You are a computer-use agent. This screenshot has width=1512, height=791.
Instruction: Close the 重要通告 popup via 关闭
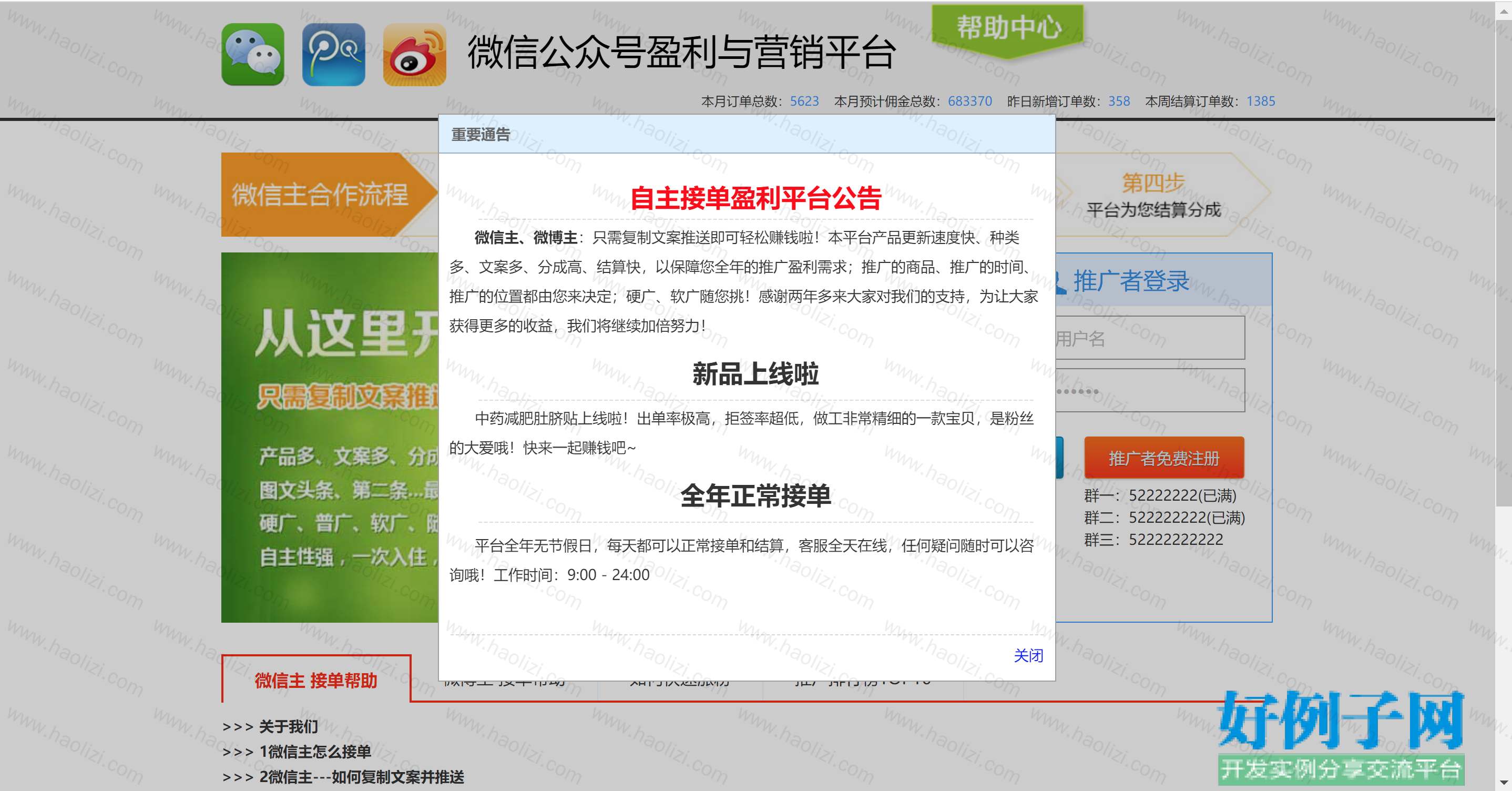coord(1028,655)
